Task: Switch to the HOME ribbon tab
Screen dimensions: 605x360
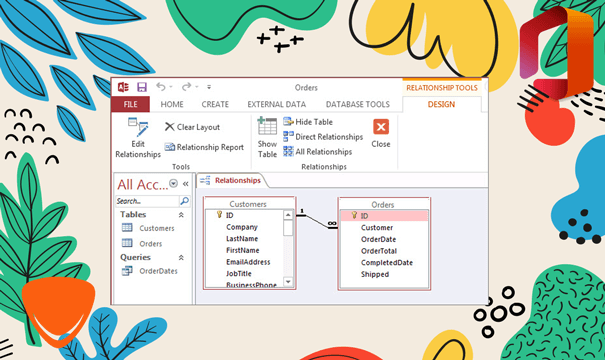Action: click(x=172, y=104)
